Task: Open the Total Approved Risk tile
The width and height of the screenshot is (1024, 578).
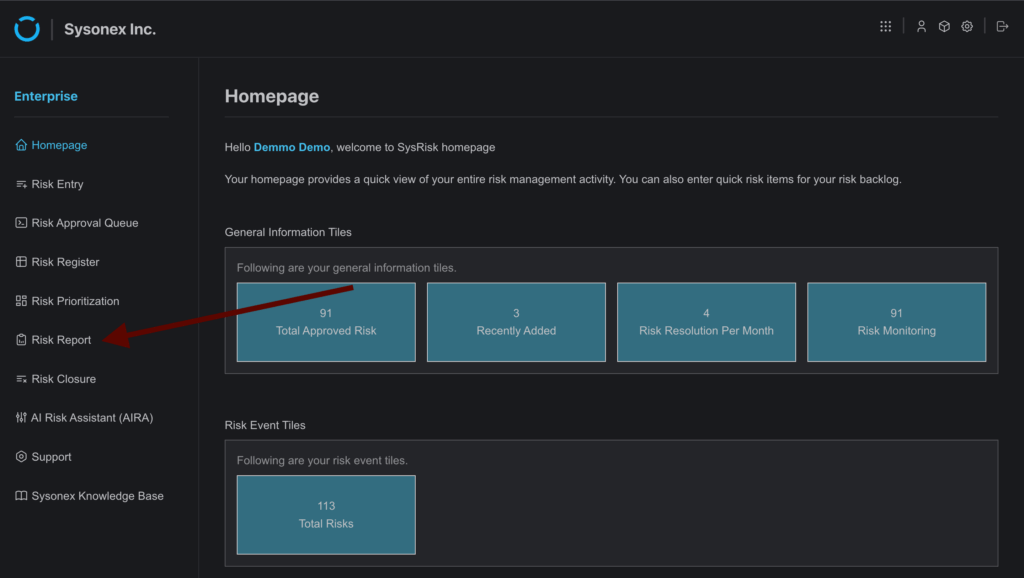Action: point(326,322)
